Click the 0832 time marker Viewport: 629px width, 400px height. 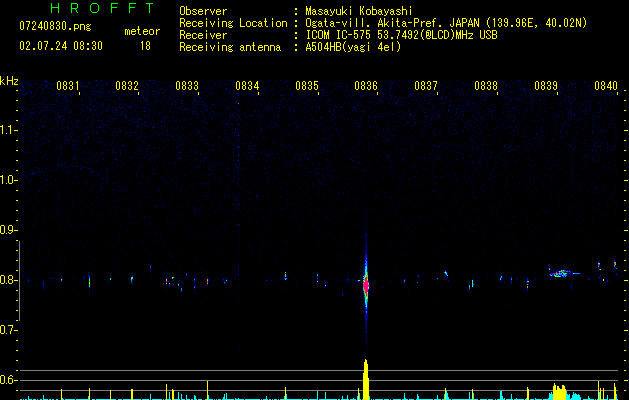[x=127, y=86]
